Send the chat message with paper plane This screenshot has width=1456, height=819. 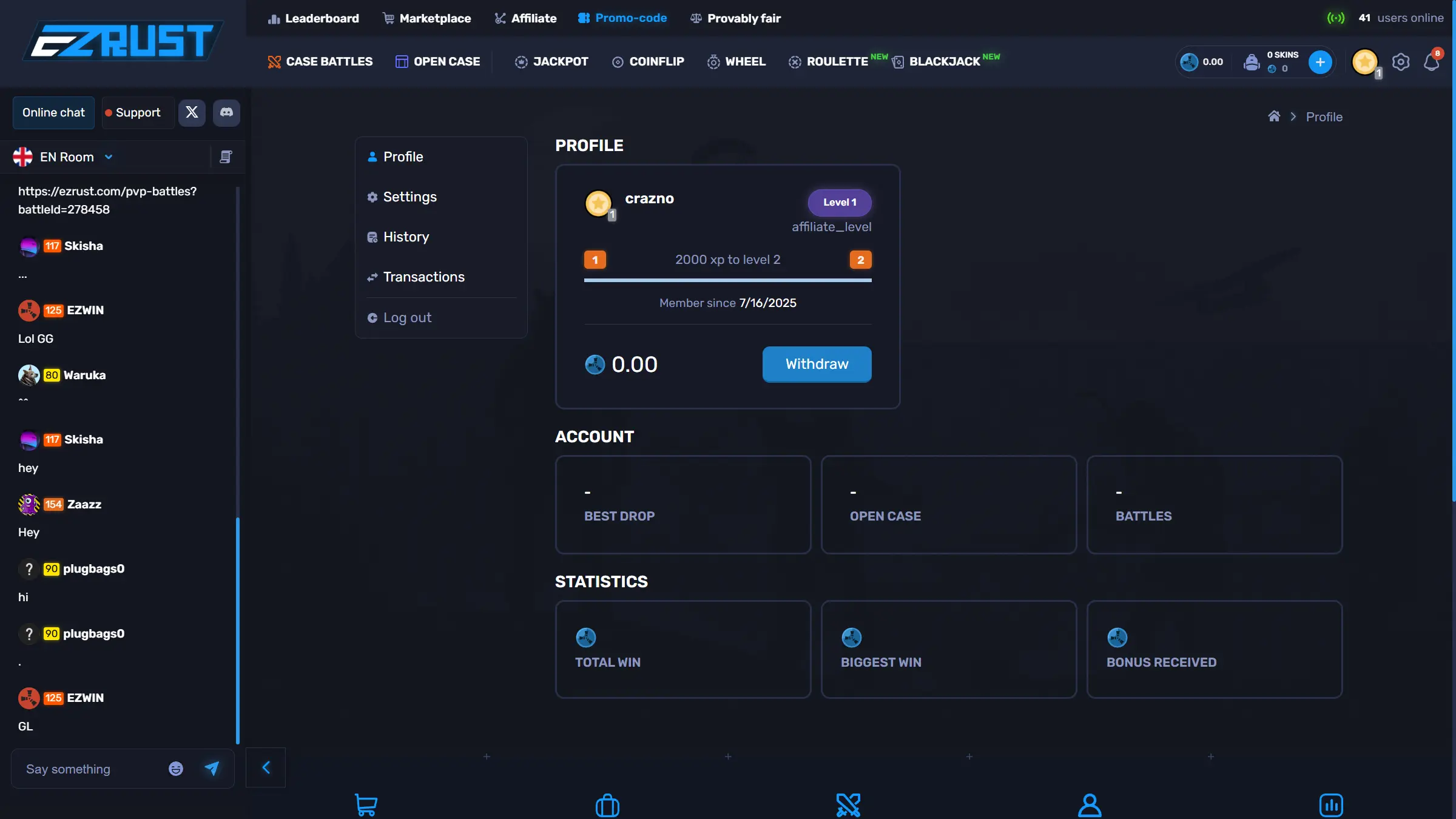point(212,768)
